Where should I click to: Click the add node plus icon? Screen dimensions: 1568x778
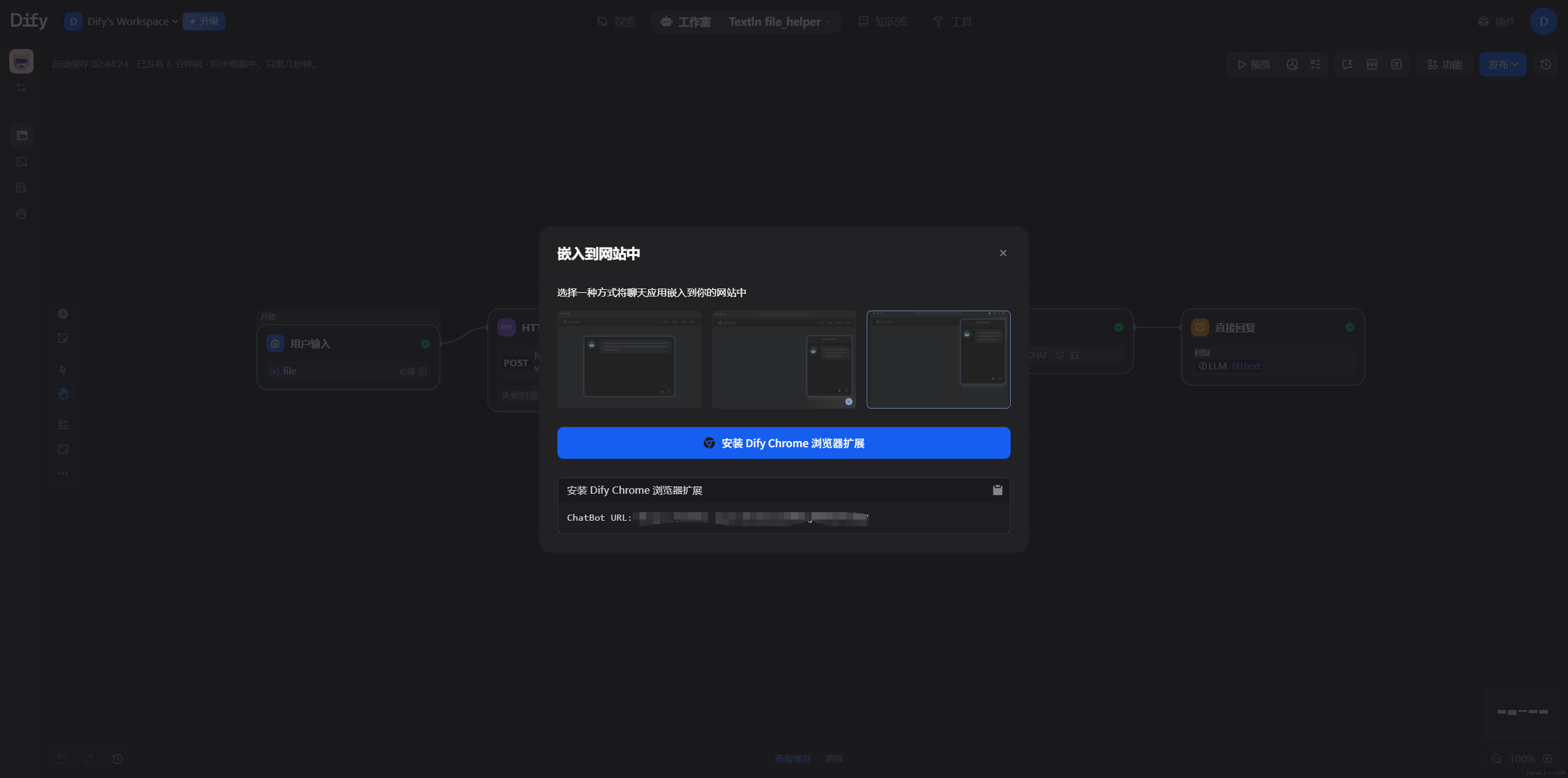pos(63,314)
